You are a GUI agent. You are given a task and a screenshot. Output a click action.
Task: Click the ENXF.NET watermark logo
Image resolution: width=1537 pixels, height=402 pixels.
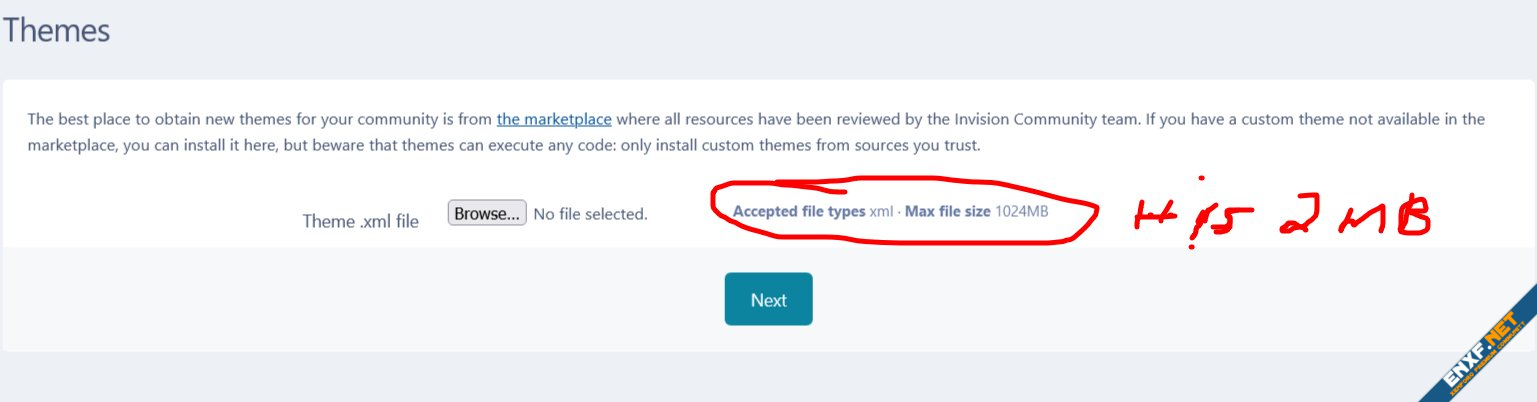click(1480, 348)
